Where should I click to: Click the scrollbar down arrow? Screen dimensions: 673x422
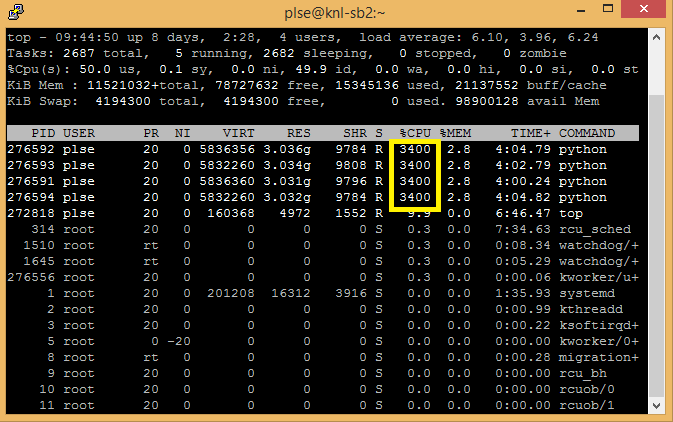[656, 406]
